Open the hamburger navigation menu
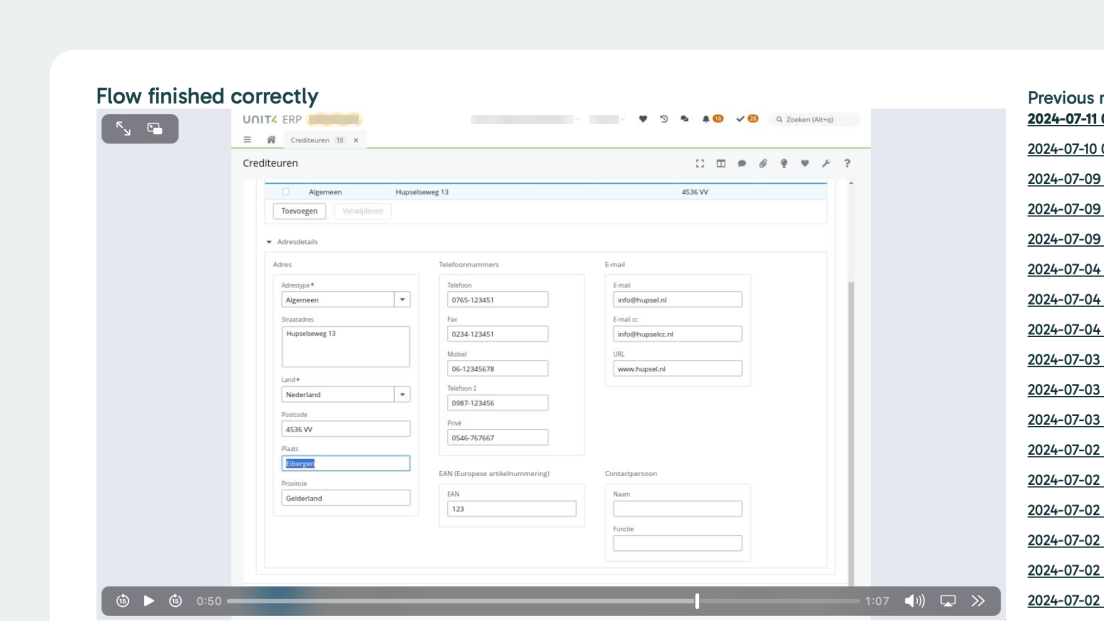The width and height of the screenshot is (1104, 621). 249,140
